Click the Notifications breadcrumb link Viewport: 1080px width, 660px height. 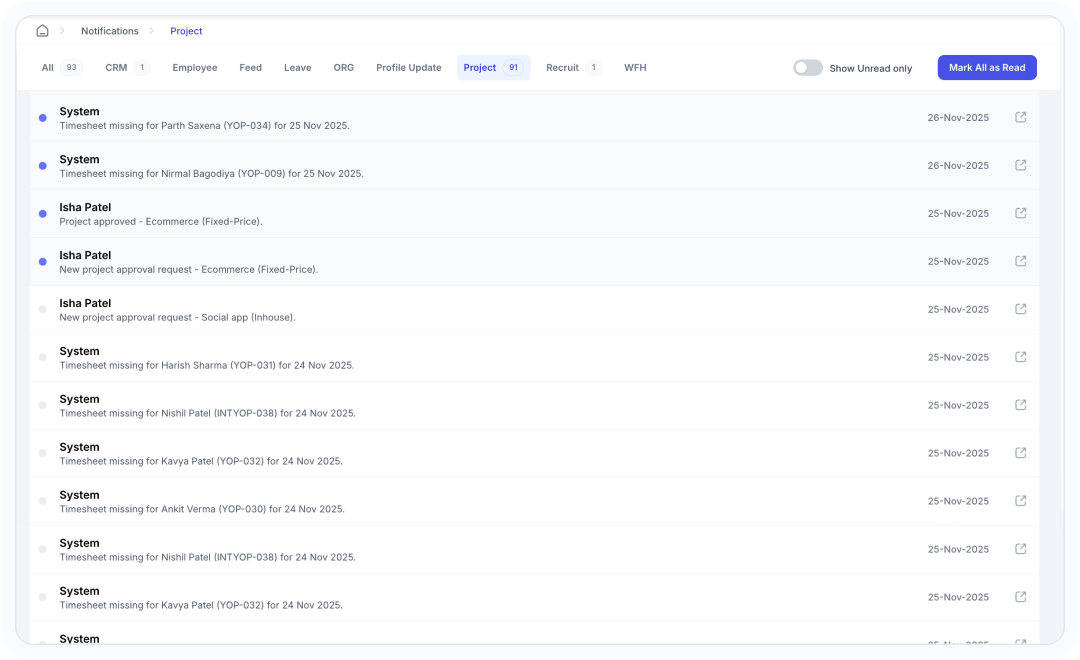[110, 31]
